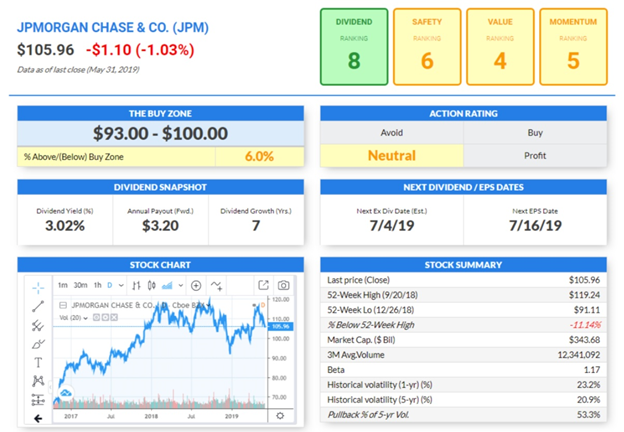Viewport: 624px width, 432px height.
Task: Select the prediction and measurement tool
Action: tap(38, 400)
